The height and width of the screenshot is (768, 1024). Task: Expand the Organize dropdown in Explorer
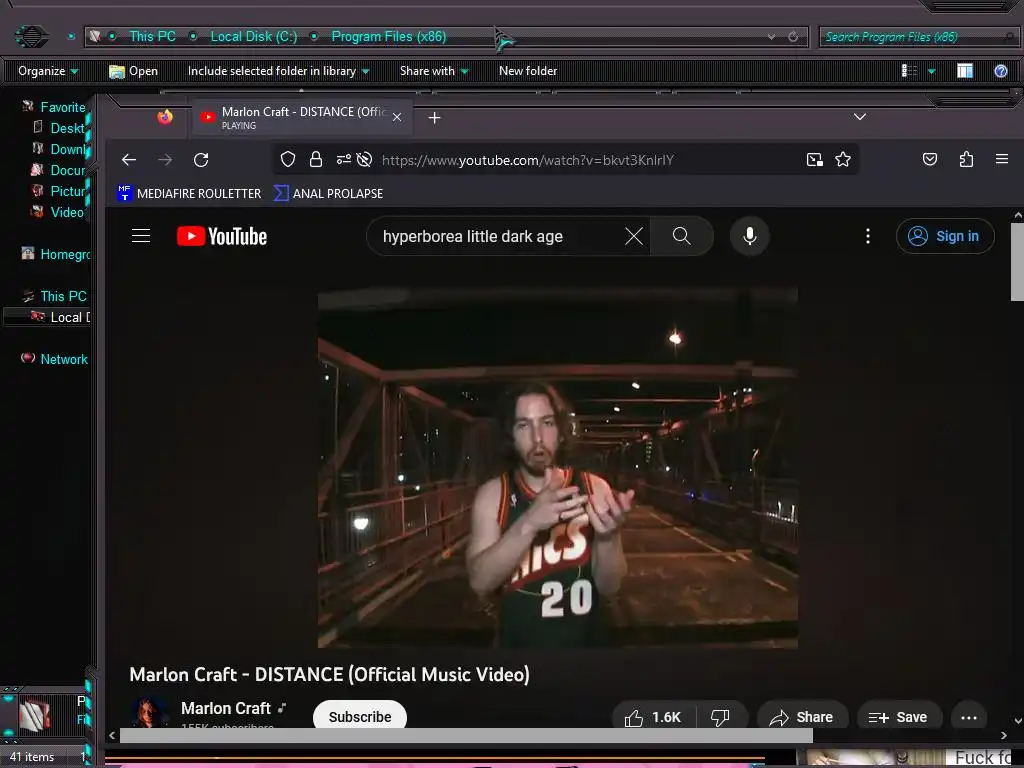48,71
